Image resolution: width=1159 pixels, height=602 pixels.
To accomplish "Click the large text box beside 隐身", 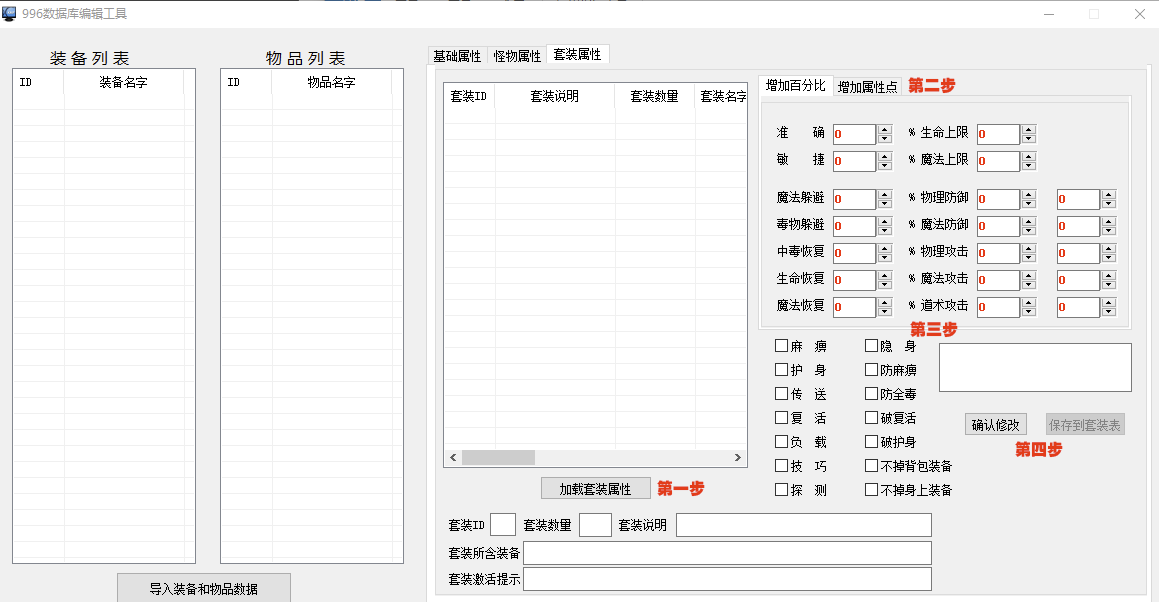I will coord(1035,368).
